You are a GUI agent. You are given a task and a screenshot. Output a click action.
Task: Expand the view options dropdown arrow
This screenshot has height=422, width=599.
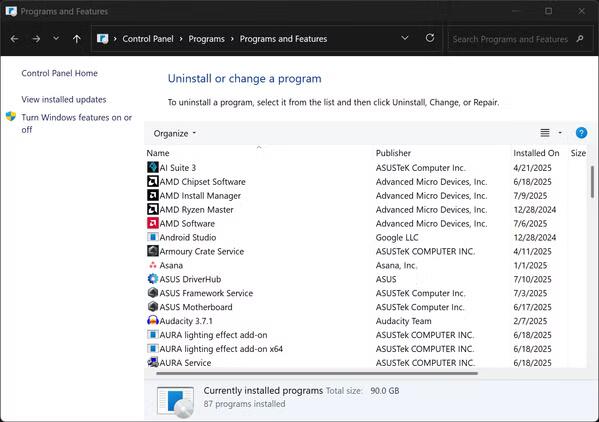click(x=560, y=133)
